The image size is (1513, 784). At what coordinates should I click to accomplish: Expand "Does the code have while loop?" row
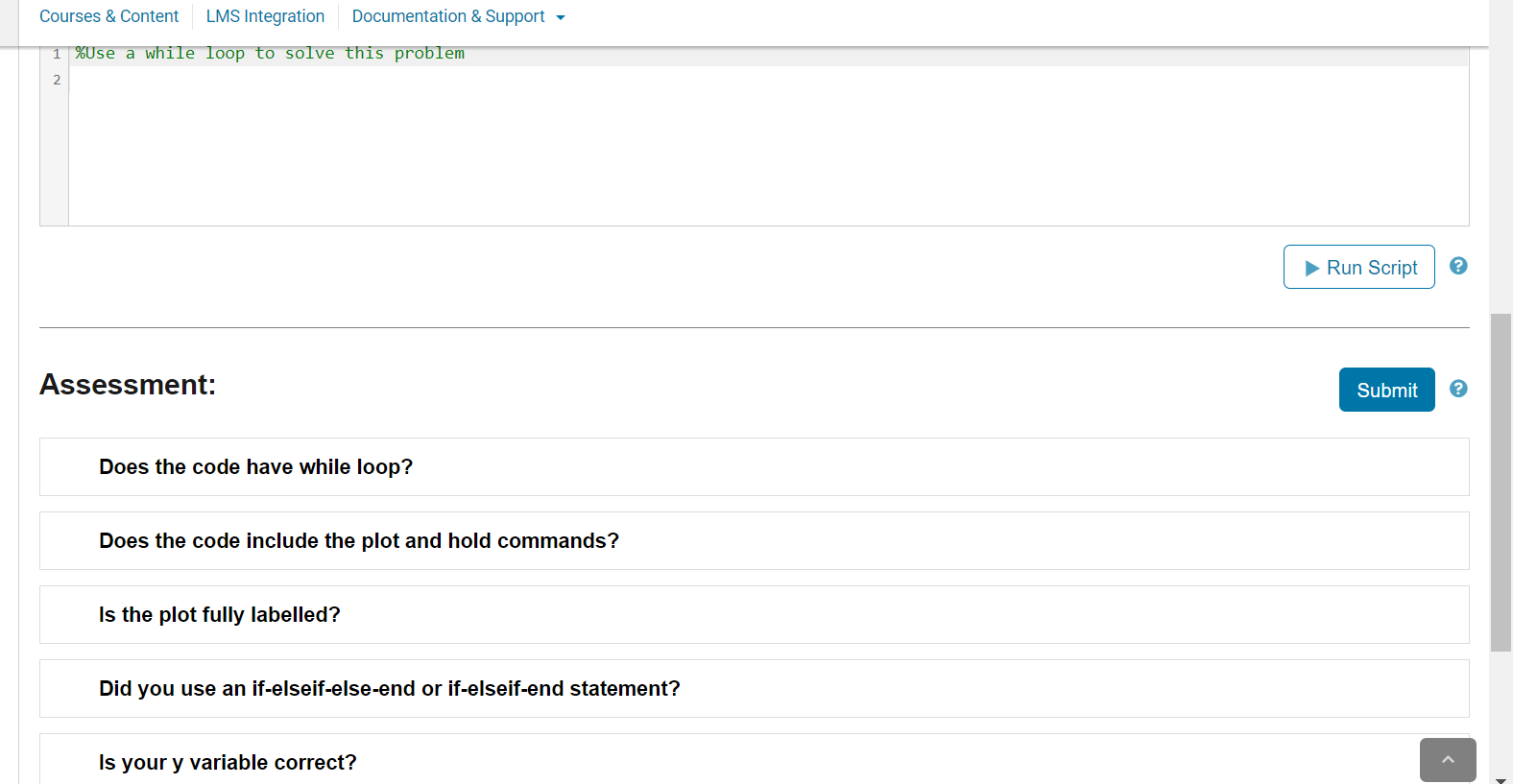(x=255, y=467)
